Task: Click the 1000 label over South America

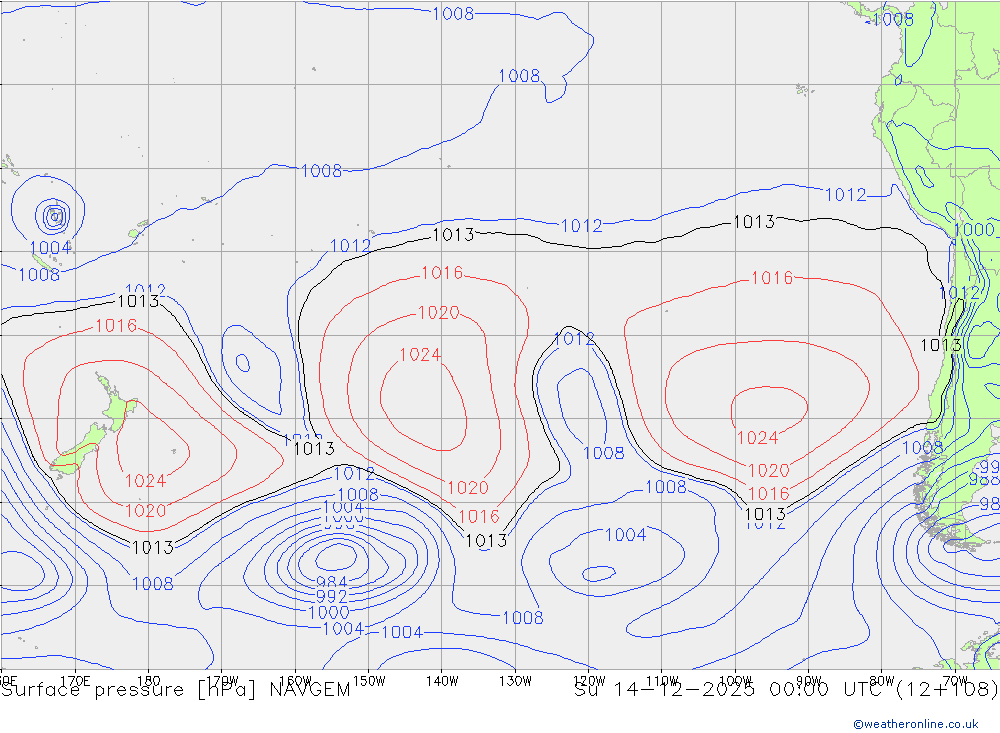Action: pos(974,230)
